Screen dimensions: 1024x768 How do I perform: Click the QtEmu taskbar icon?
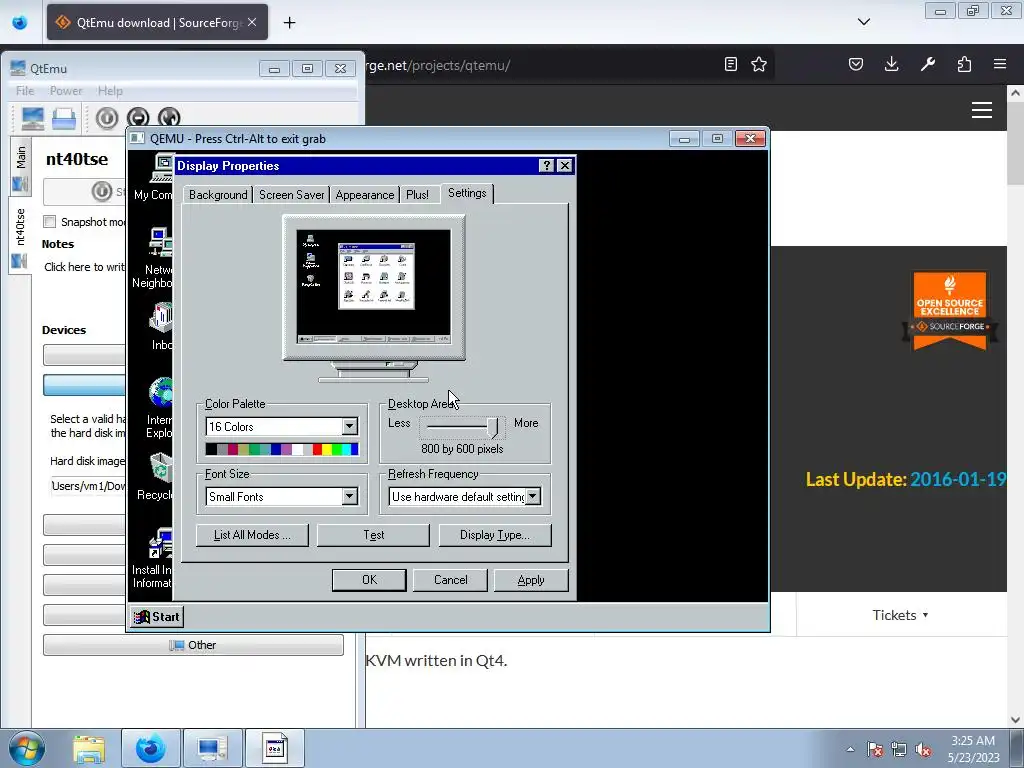point(212,748)
